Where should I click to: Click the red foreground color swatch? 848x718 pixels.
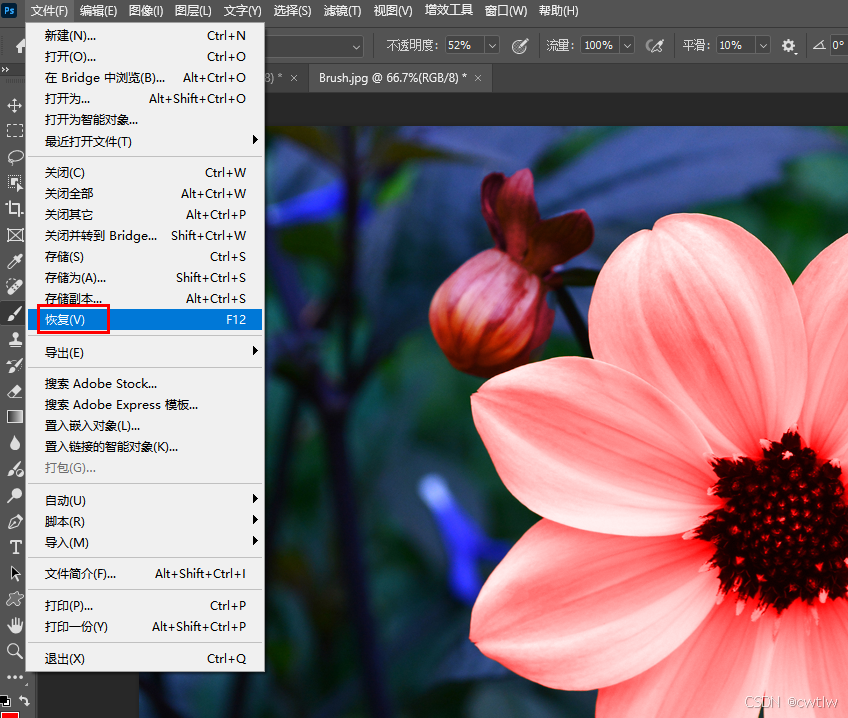point(11,714)
